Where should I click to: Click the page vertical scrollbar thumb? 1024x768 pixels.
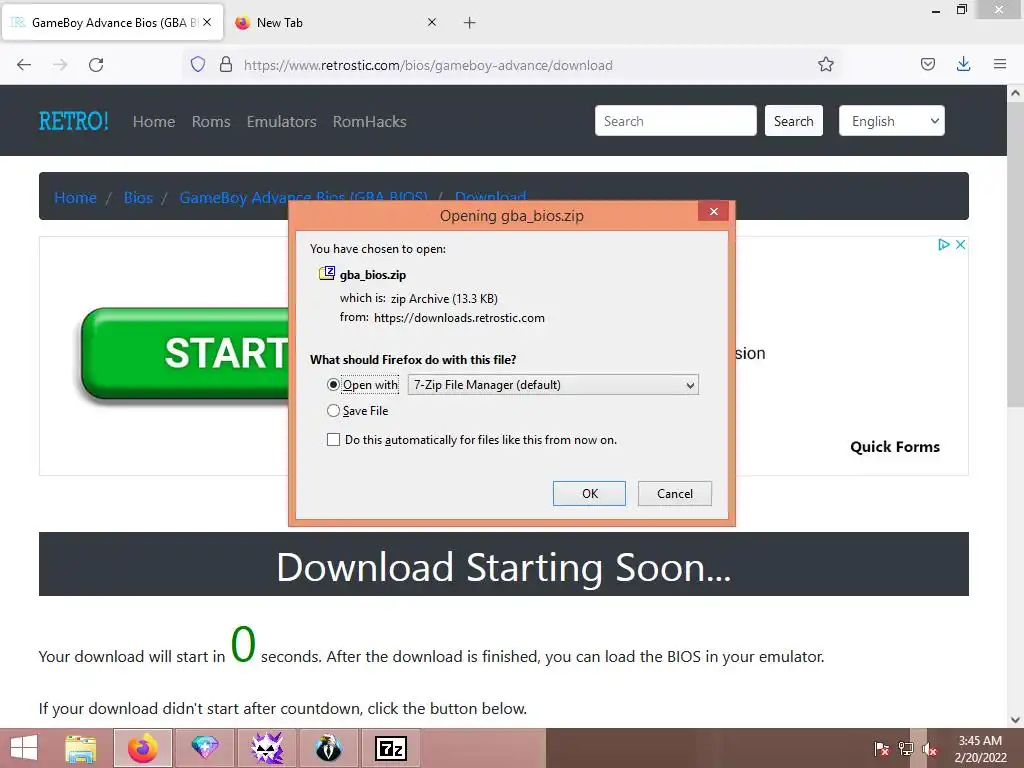point(1015,255)
